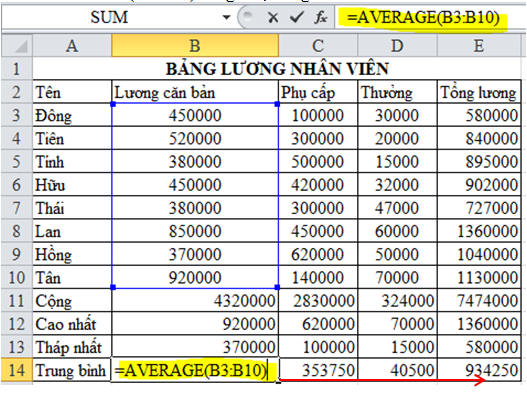Click the grand total 7474000
The image size is (527, 393).
479,301
